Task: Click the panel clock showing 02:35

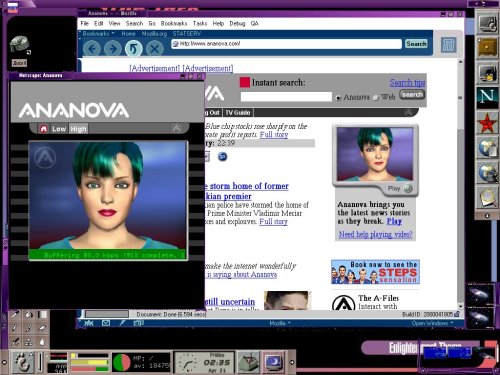Action: [x=204, y=362]
